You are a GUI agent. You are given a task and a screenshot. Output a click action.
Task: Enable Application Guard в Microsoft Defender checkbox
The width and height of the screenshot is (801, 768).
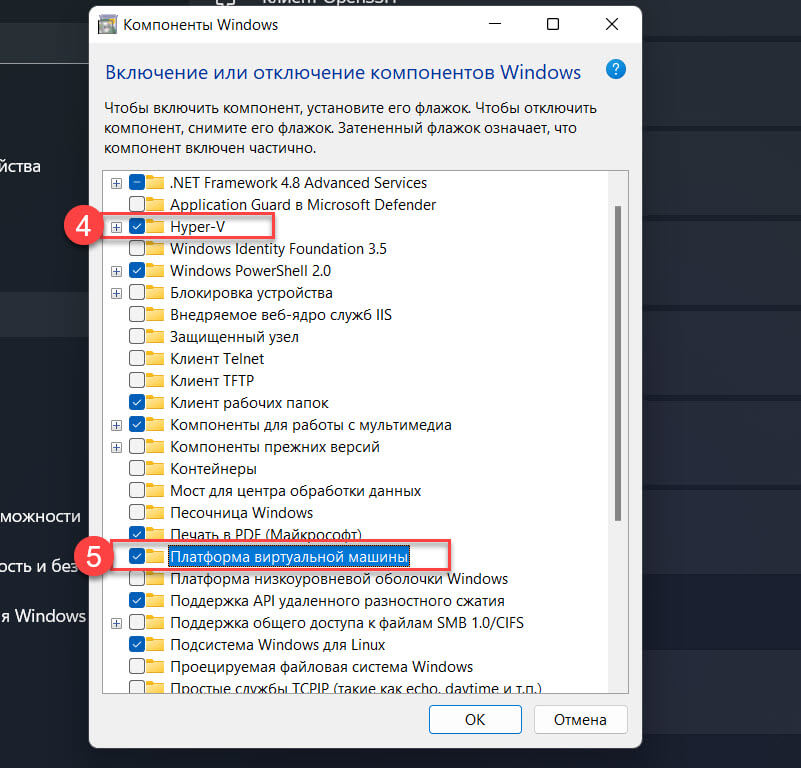(x=137, y=204)
